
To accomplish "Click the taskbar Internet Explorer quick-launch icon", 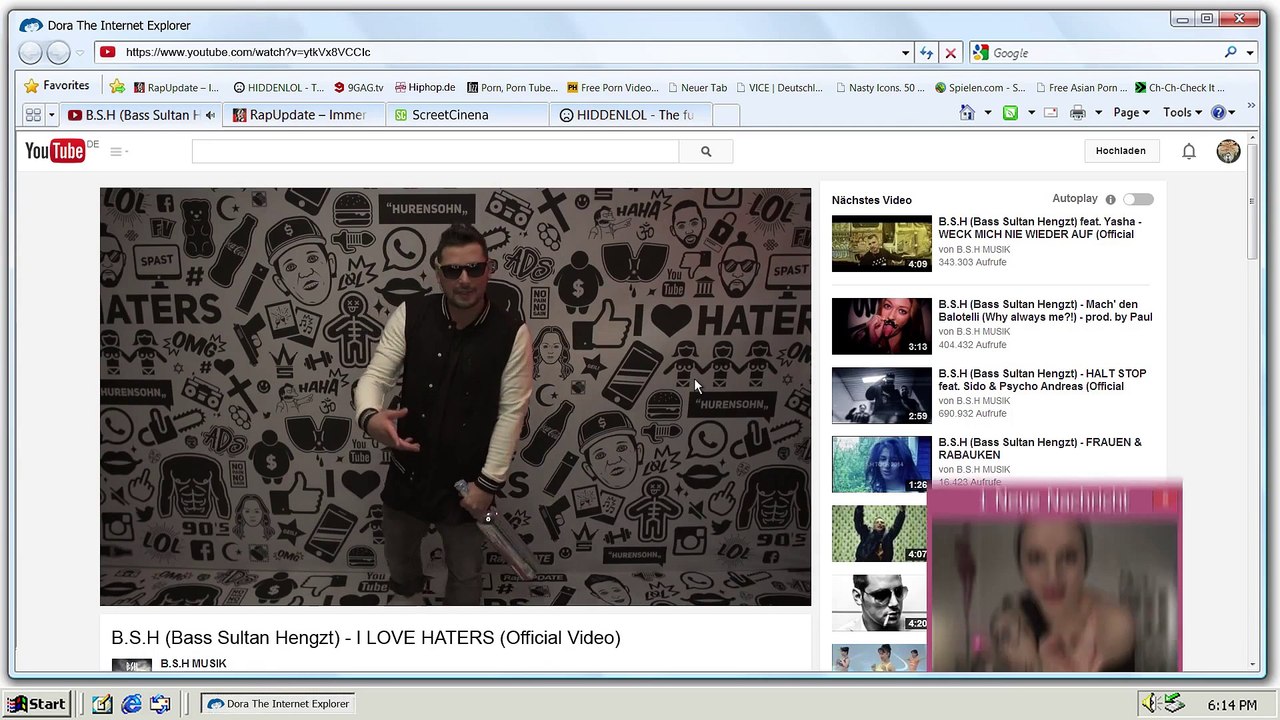I will [131, 704].
